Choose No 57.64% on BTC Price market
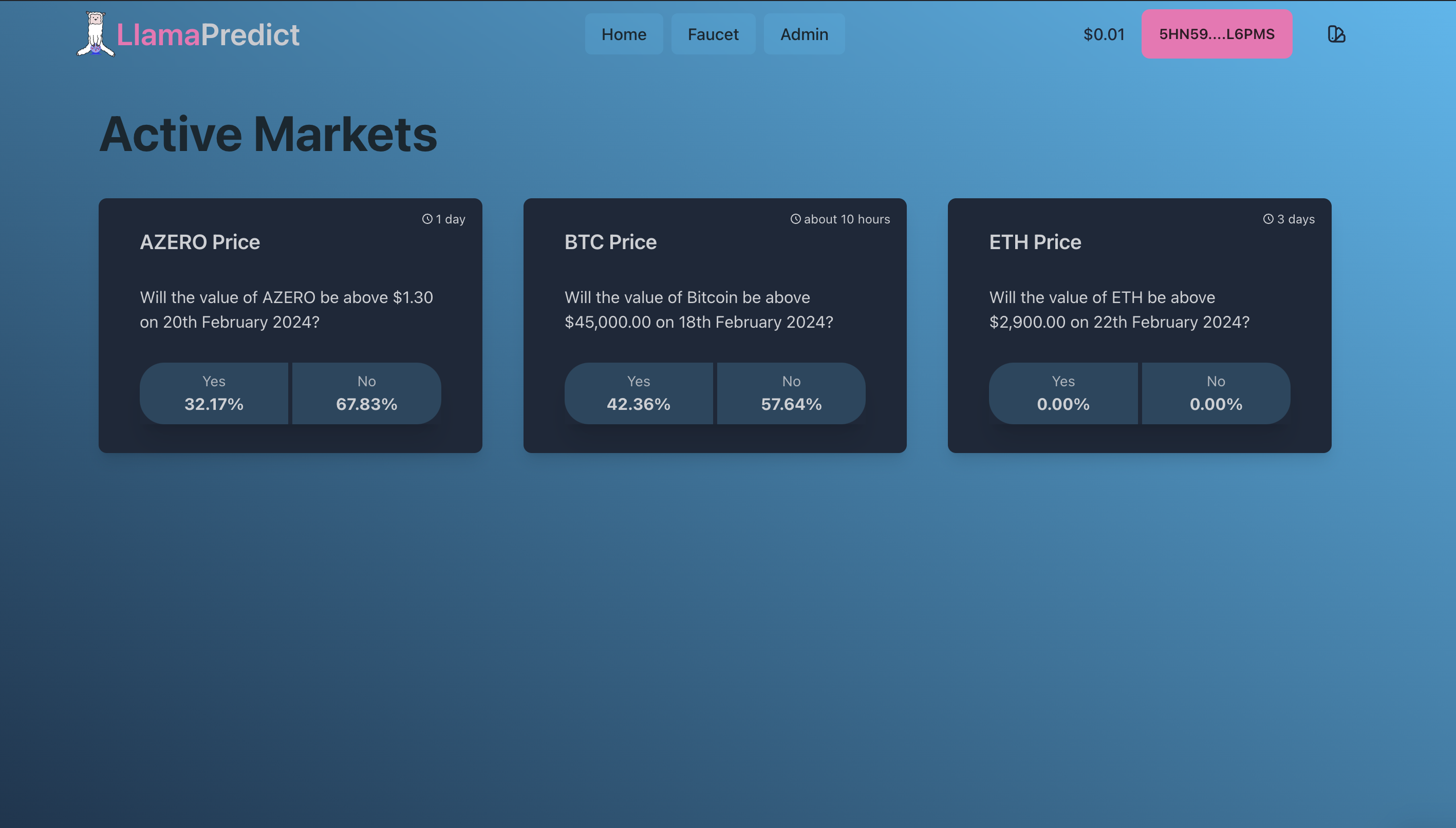This screenshot has width=1456, height=828. coord(791,393)
